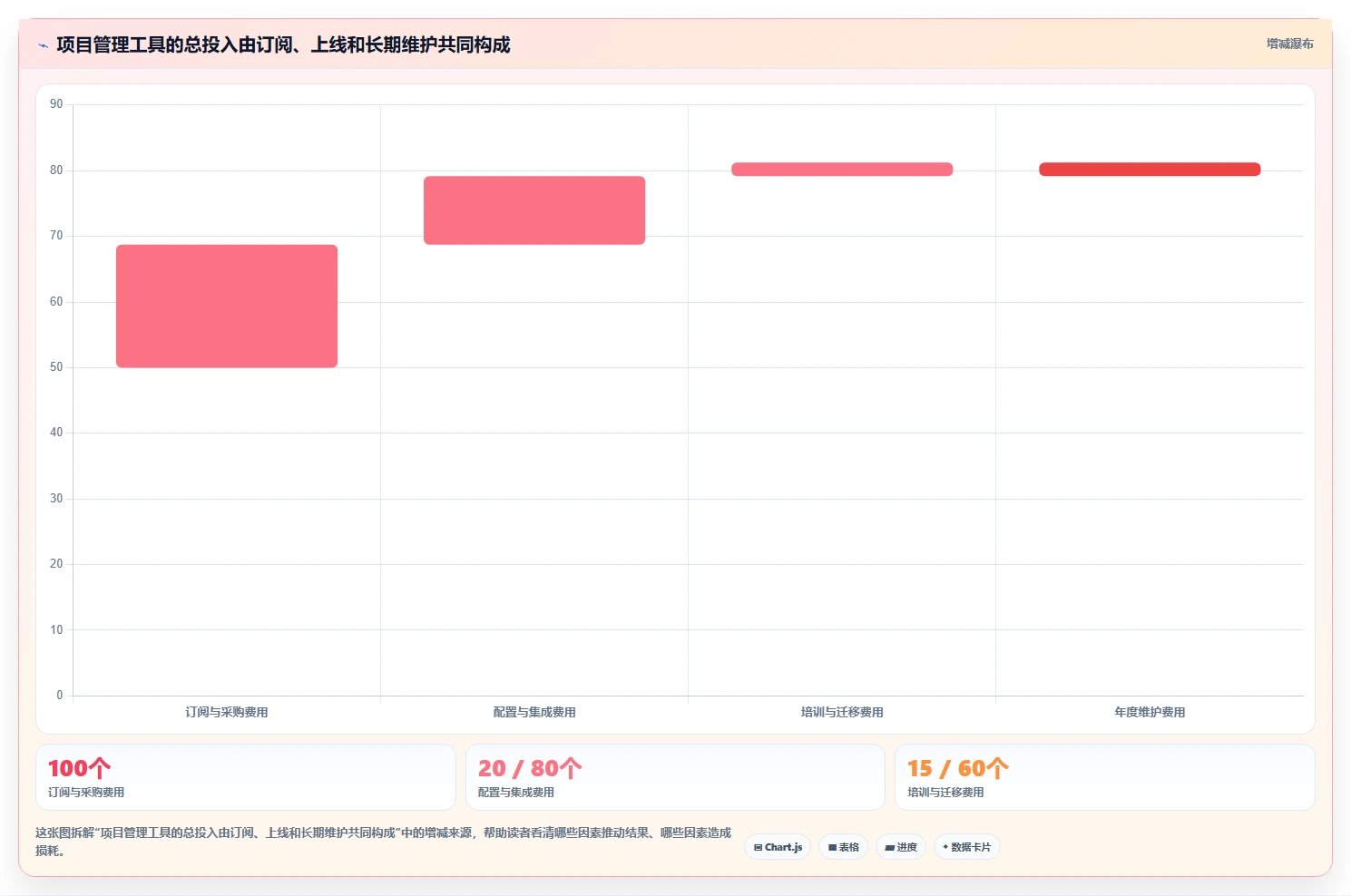Click the lightning icon beside the chart title
The height and width of the screenshot is (896, 1351).
coord(43,45)
